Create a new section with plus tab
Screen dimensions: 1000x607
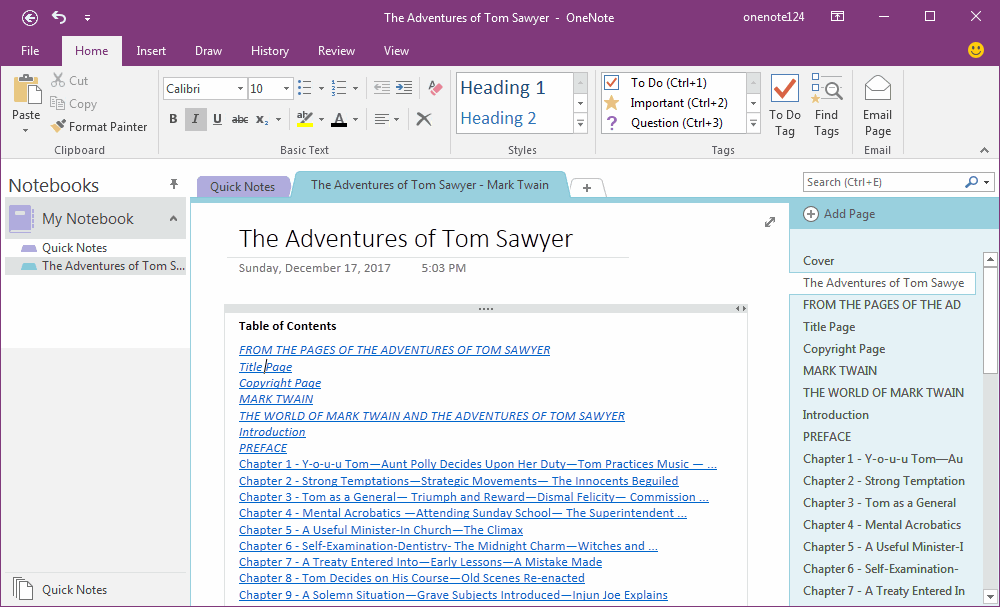tap(587, 187)
